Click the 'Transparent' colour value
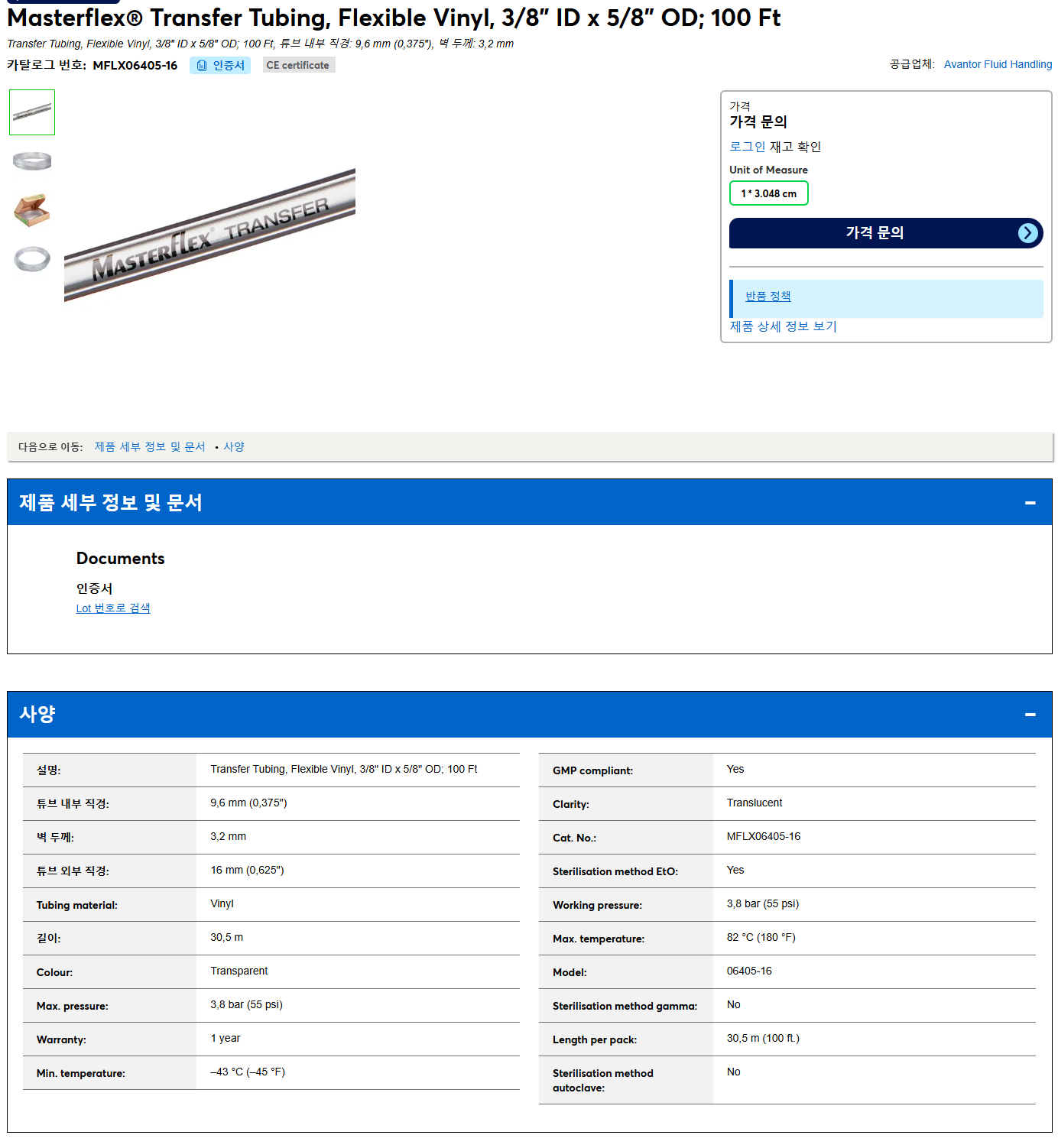 (239, 971)
